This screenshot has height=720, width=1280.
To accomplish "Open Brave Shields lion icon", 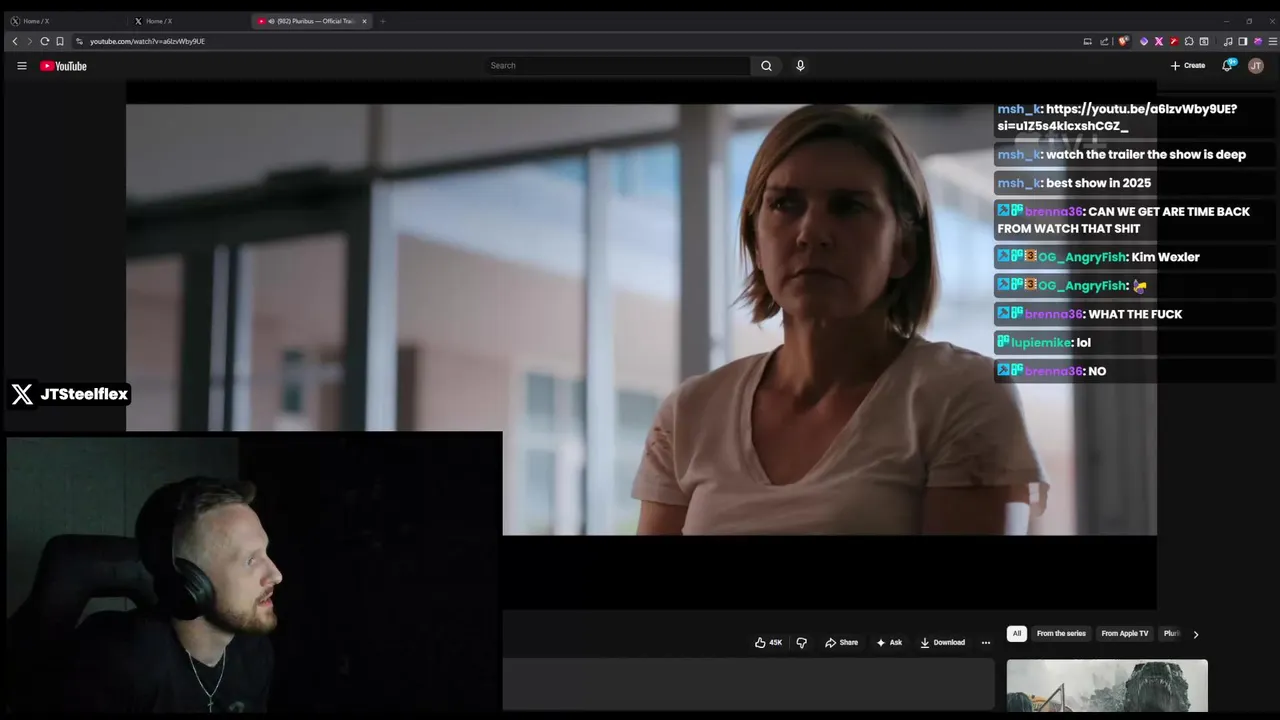I will click(1123, 41).
